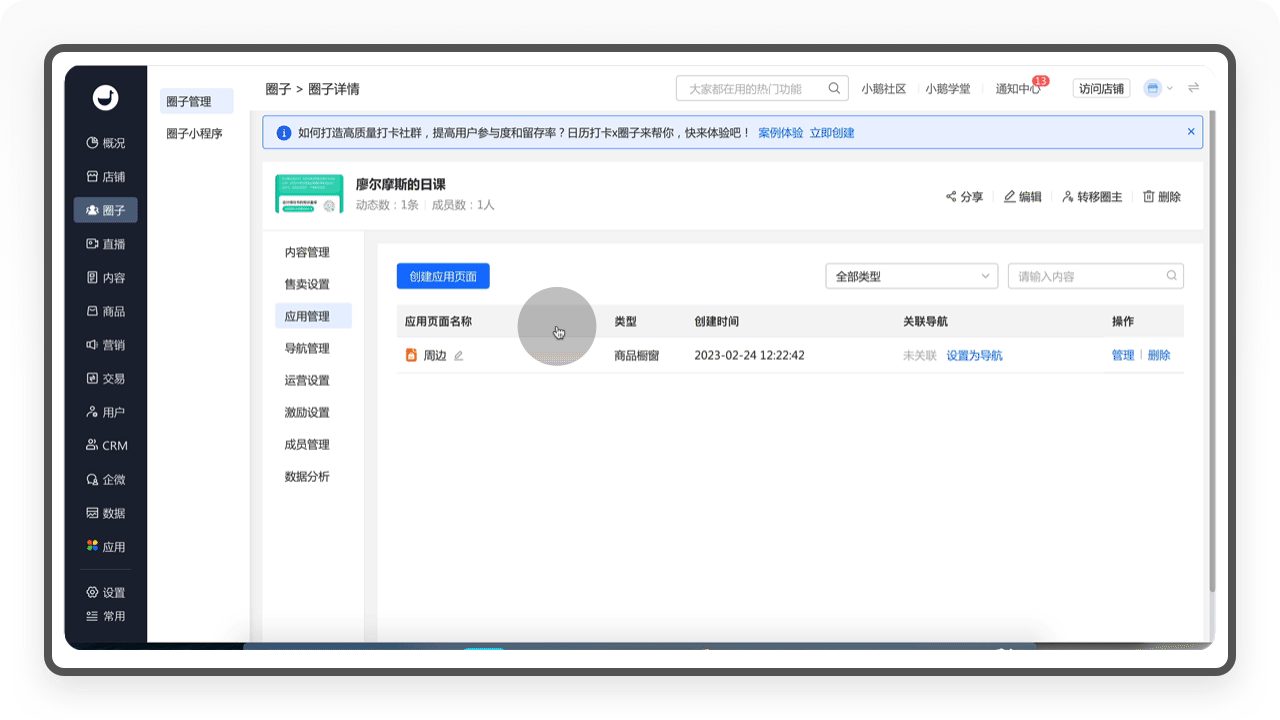Click the 删除 trash icon for the circle
1280x720 pixels.
[x=1149, y=197]
